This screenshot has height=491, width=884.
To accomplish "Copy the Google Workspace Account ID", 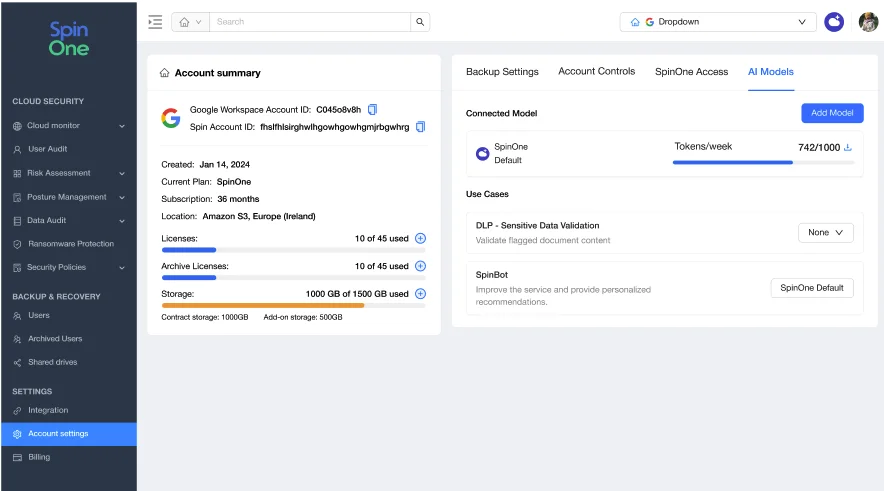I will point(372,109).
